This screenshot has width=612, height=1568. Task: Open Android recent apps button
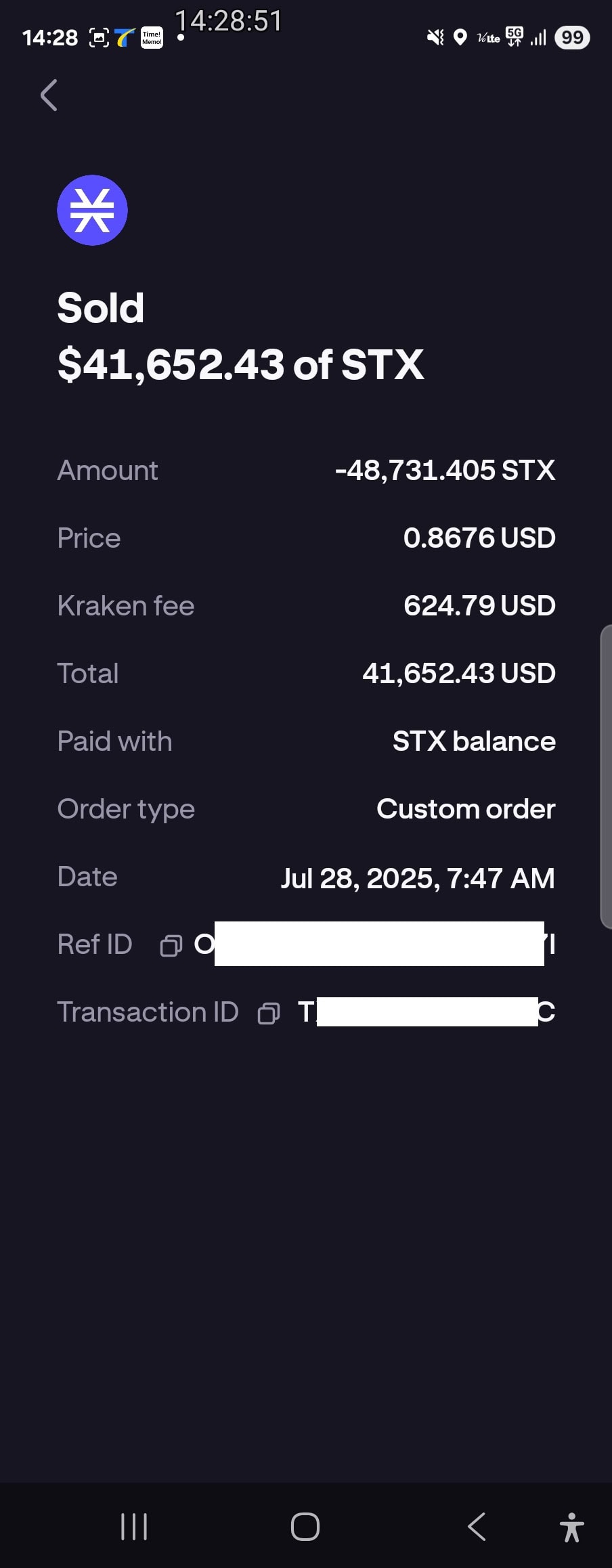(134, 1527)
